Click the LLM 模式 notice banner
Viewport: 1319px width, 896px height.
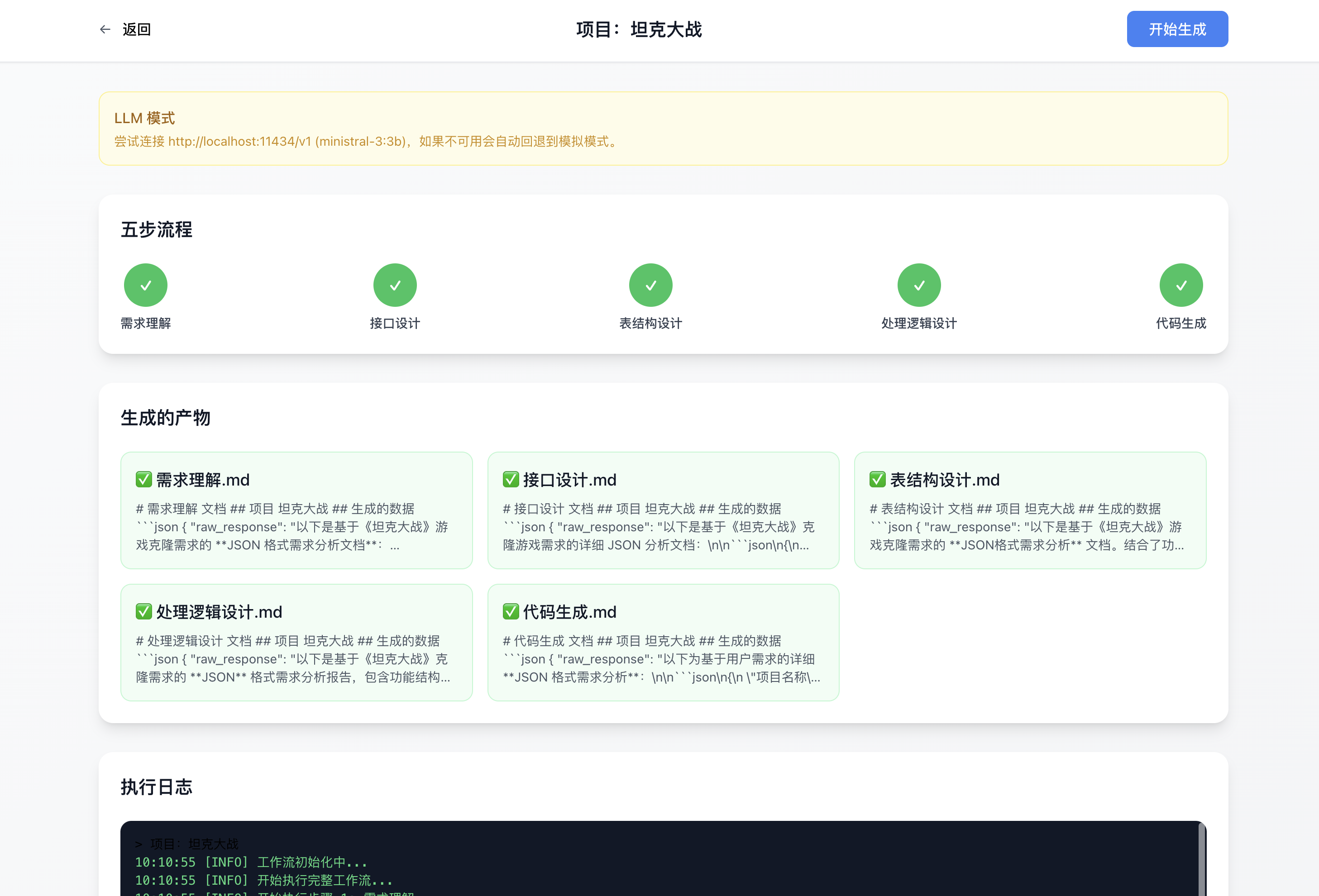pos(663,129)
